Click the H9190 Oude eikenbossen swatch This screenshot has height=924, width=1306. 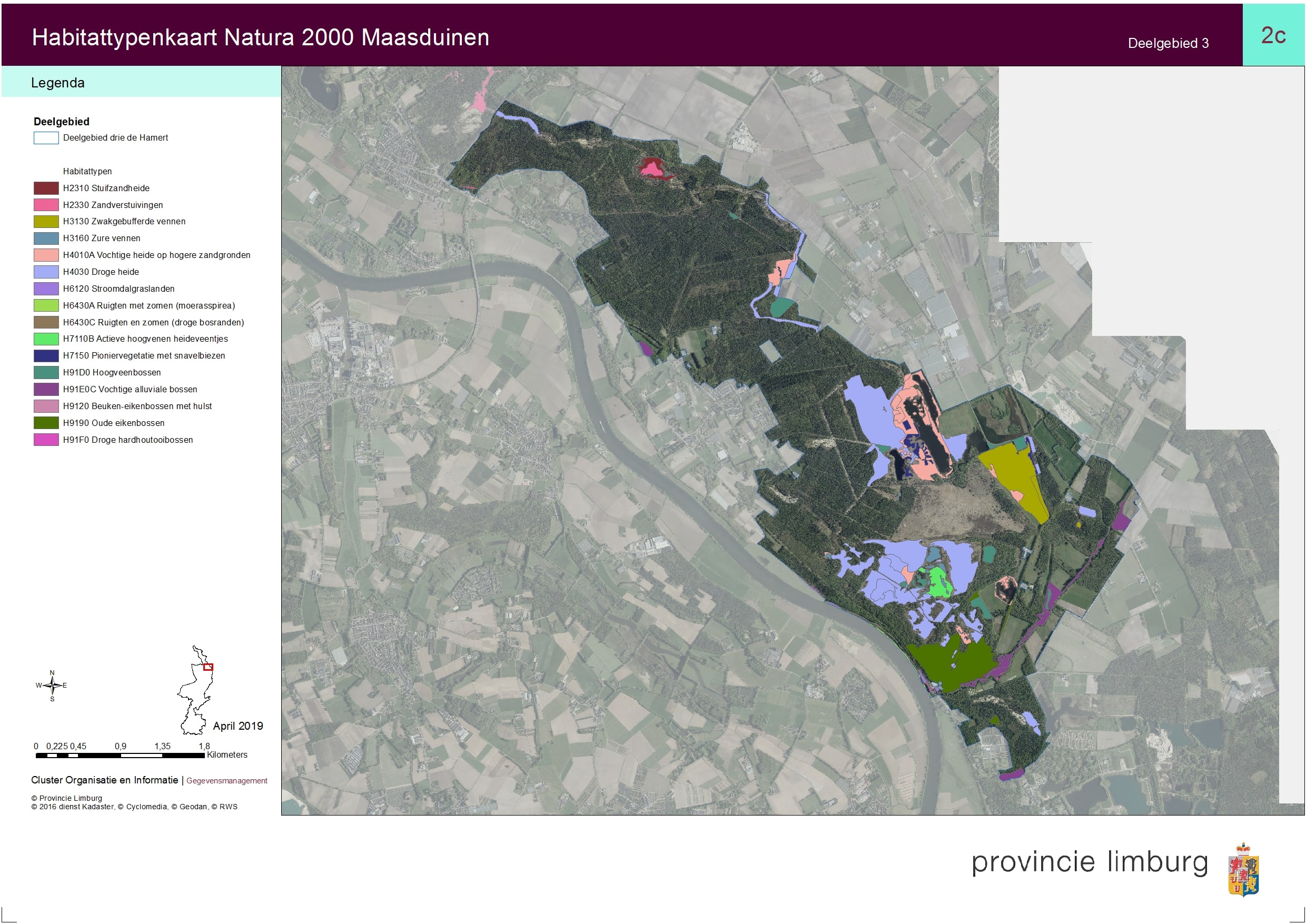coord(46,423)
